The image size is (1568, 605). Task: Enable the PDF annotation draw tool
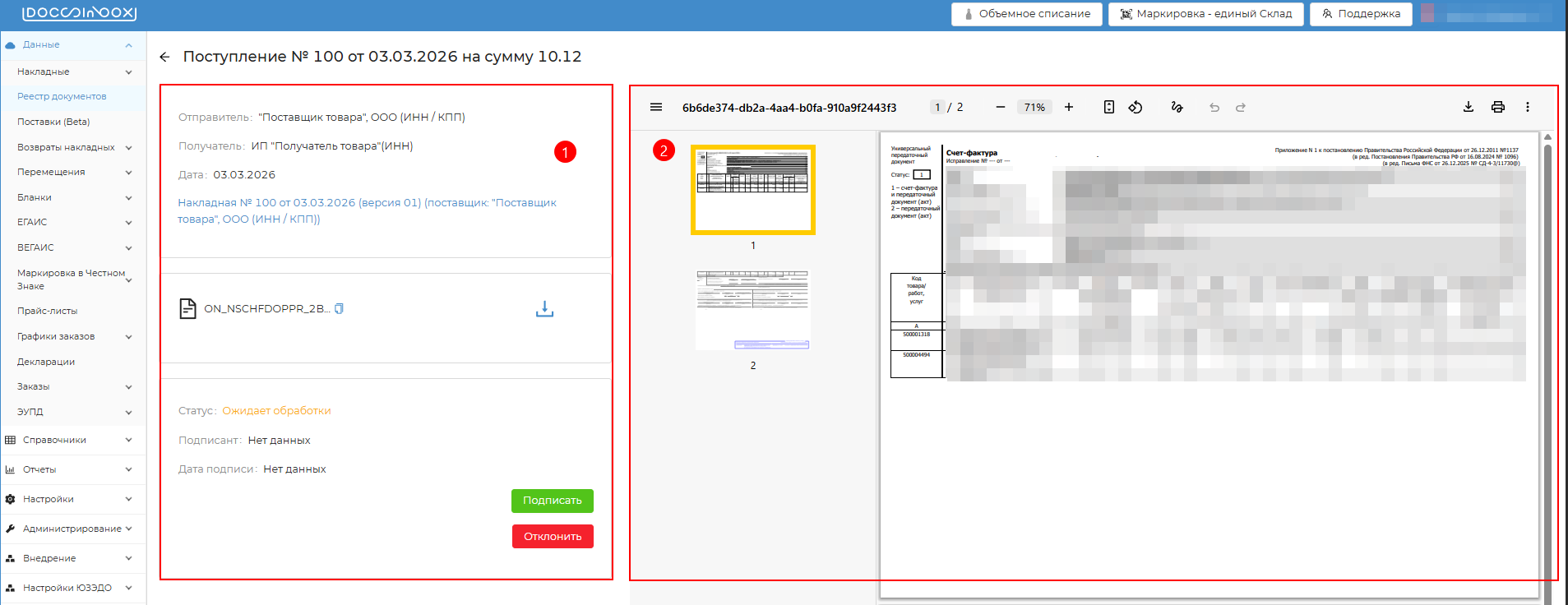click(x=1177, y=108)
